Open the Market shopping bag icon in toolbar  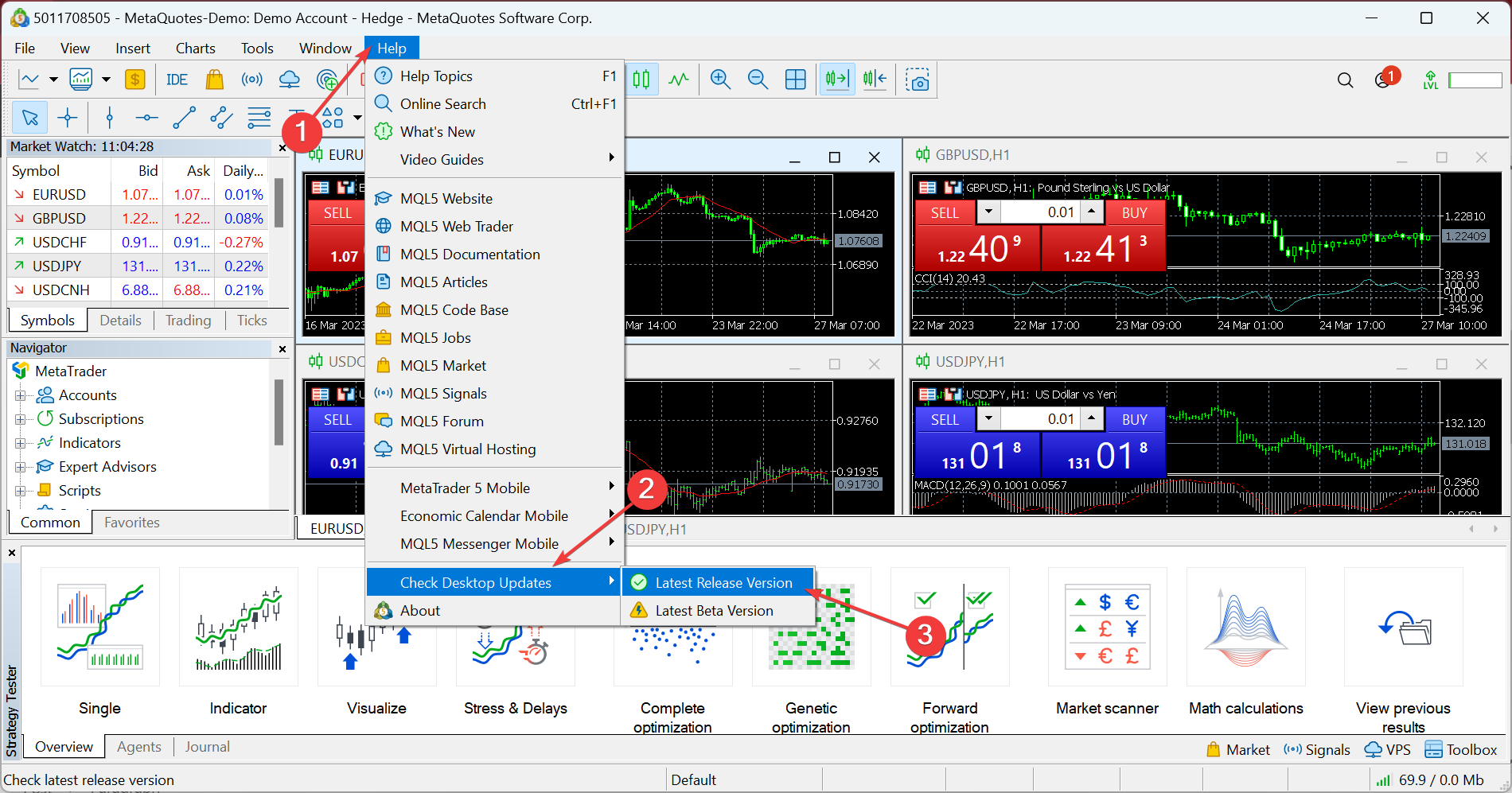click(x=214, y=80)
